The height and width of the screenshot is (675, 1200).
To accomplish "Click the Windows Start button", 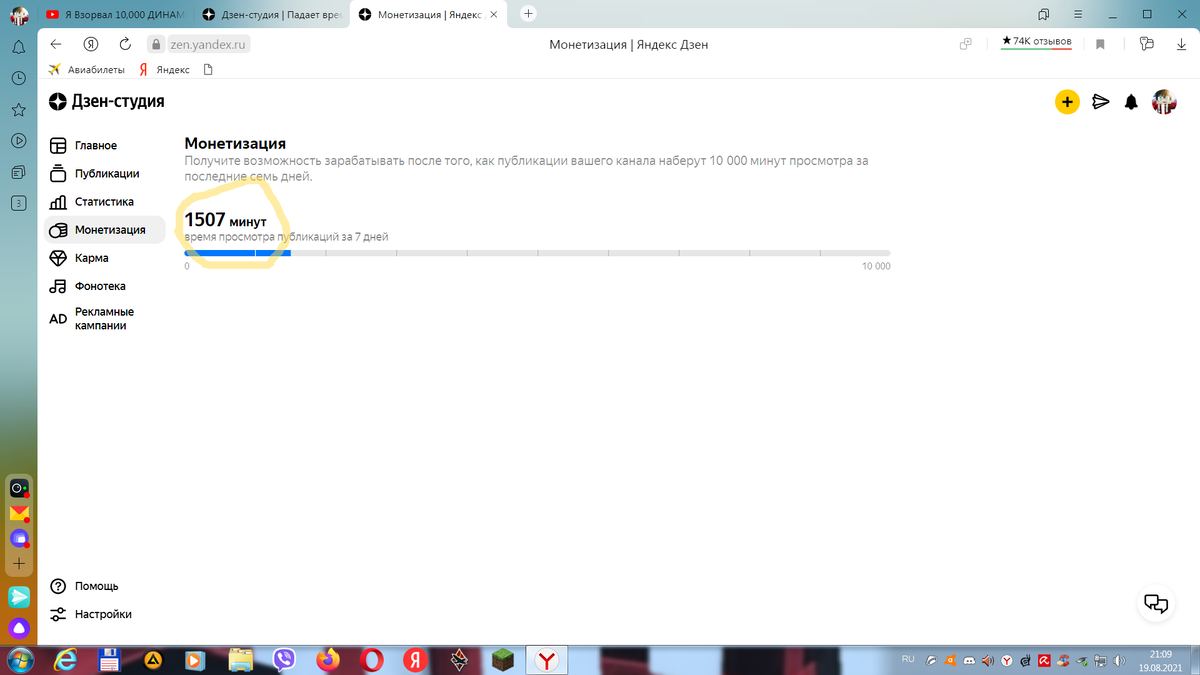I will coord(22,660).
